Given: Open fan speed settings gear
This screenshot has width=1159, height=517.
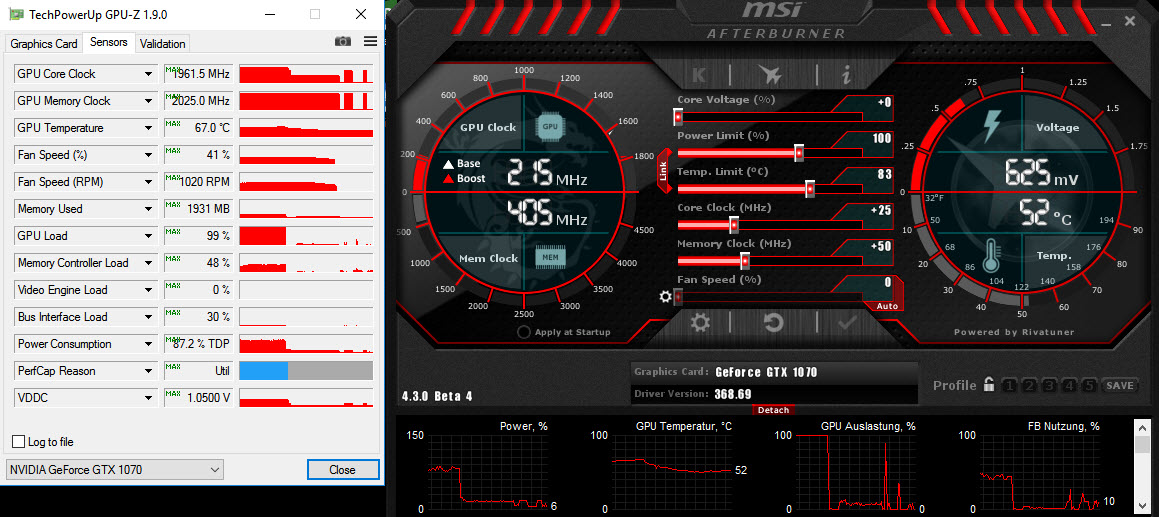Looking at the screenshot, I should tap(665, 297).
